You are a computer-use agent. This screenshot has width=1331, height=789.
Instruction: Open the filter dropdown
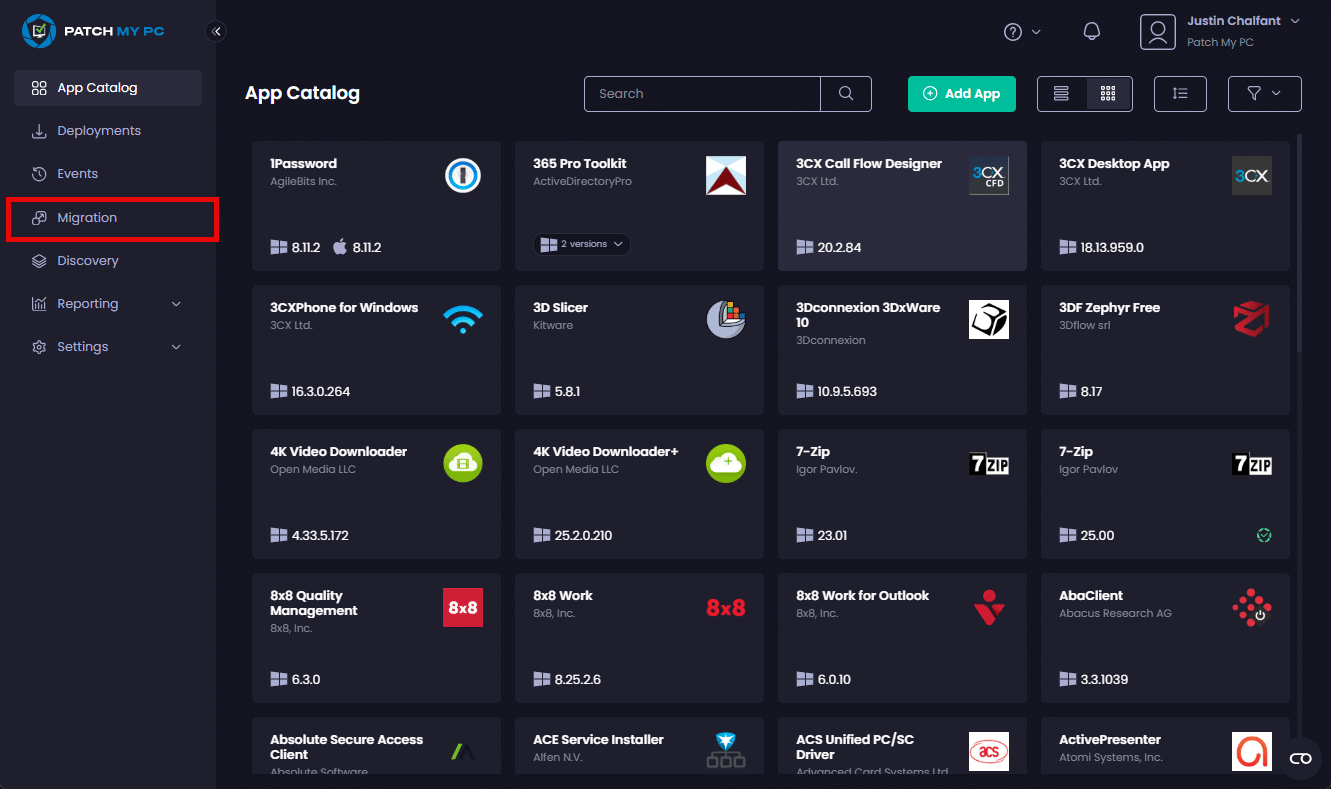click(x=1264, y=94)
